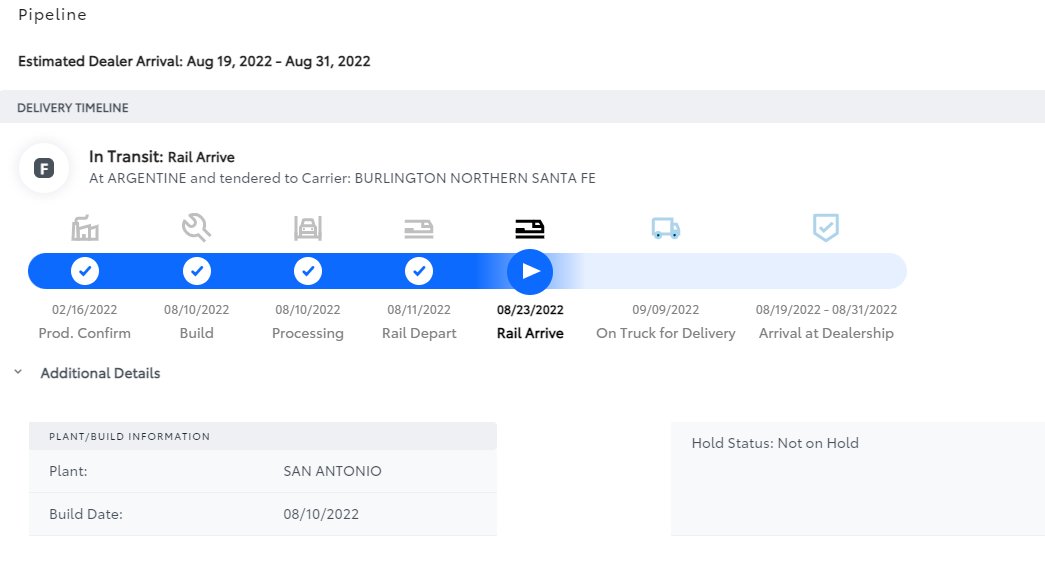Screen dimensions: 1045x566
Task: Click the 02/16/2022 date
Action: (85, 310)
